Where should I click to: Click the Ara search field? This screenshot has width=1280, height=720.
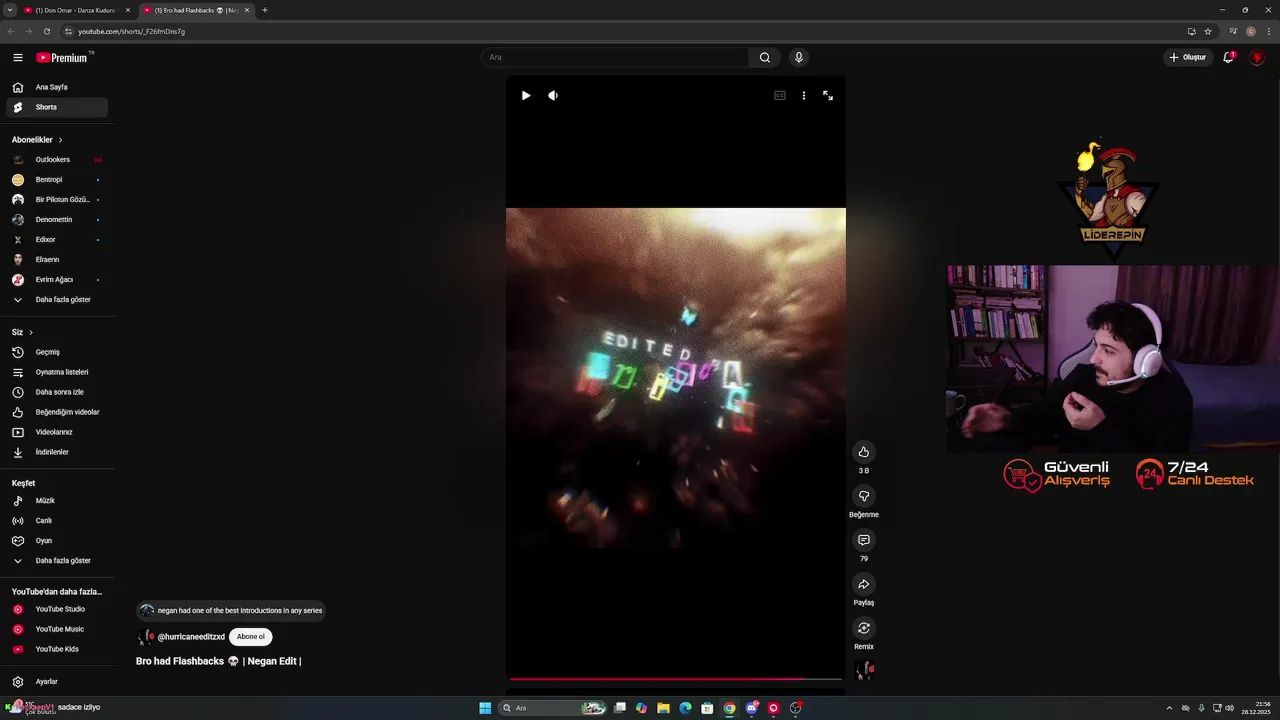point(615,57)
